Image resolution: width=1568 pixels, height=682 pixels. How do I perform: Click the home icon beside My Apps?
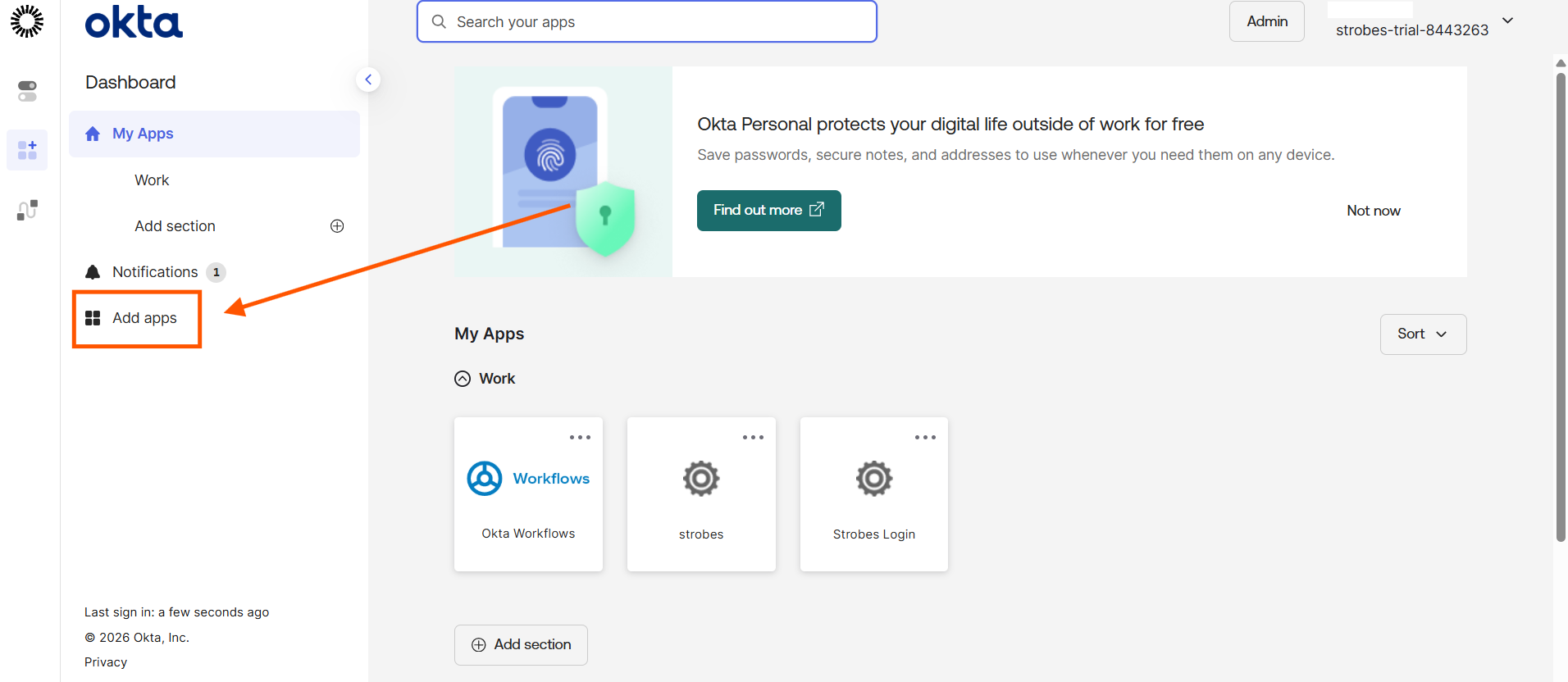pos(93,134)
